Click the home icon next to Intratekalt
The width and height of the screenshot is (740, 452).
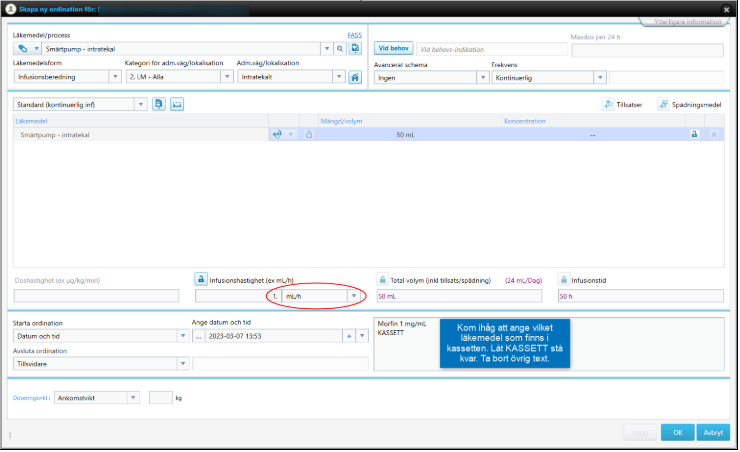(355, 77)
